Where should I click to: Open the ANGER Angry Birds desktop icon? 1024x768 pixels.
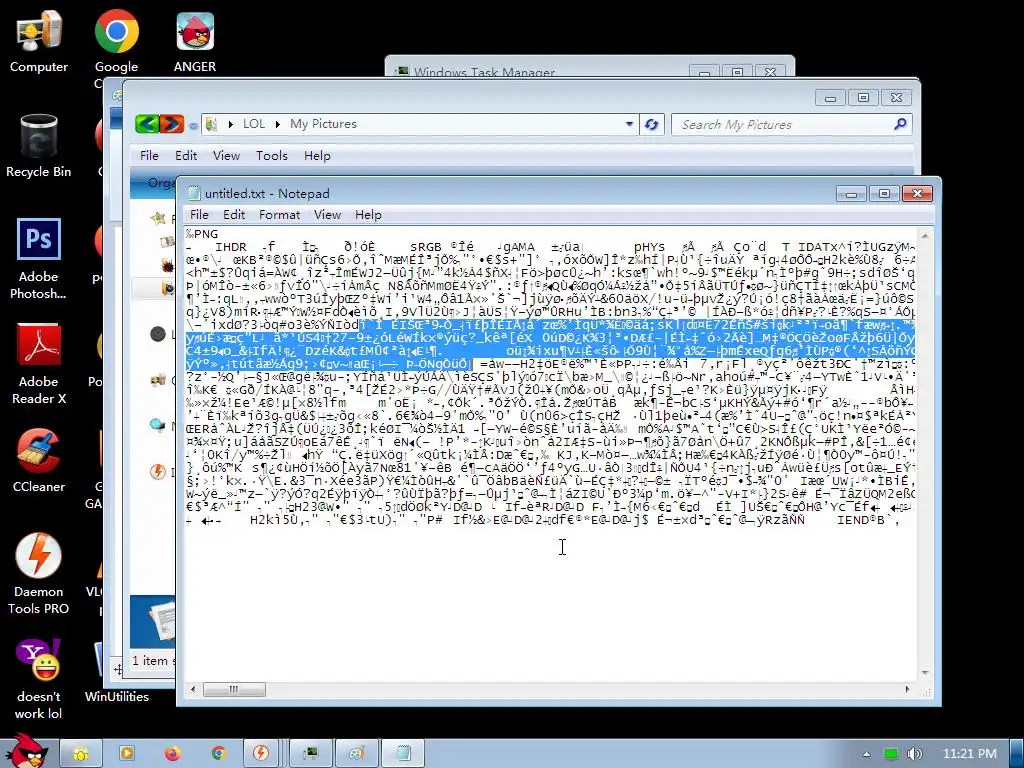pyautogui.click(x=195, y=40)
